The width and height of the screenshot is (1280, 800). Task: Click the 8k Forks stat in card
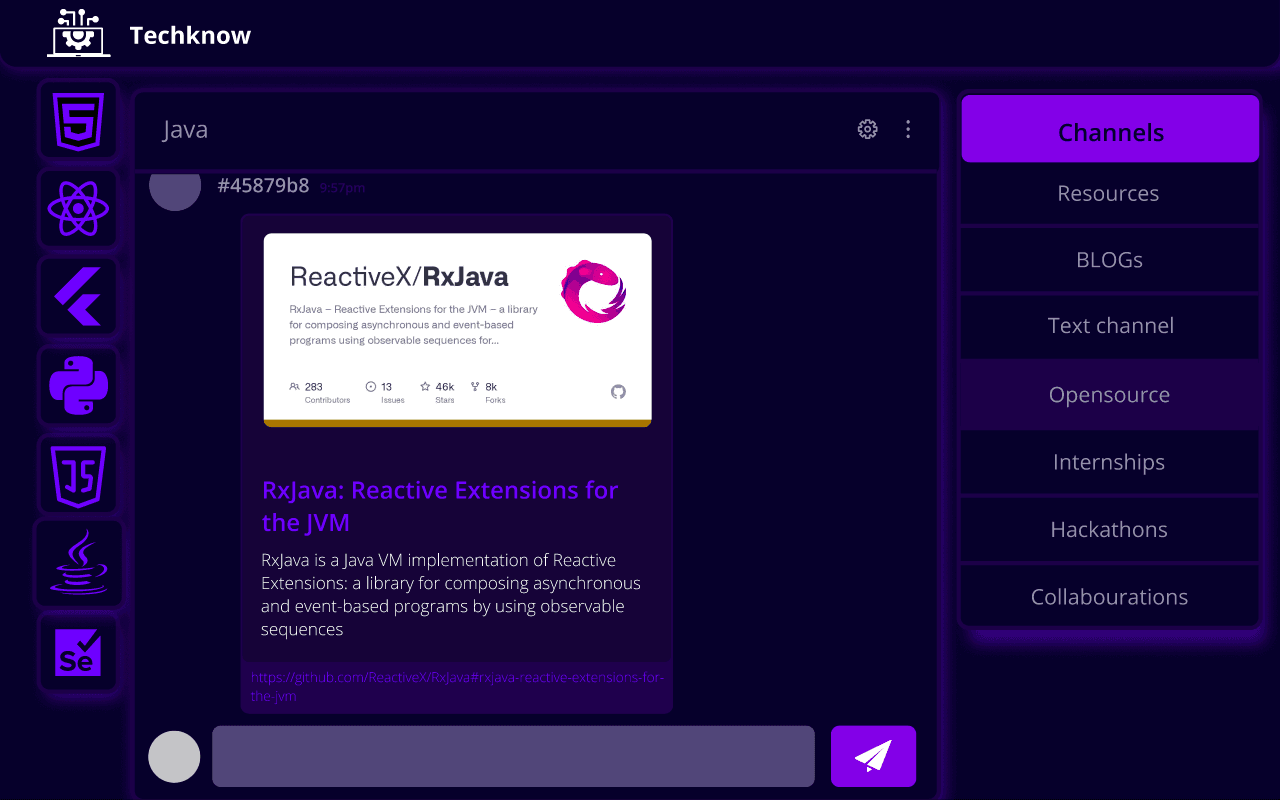click(489, 392)
